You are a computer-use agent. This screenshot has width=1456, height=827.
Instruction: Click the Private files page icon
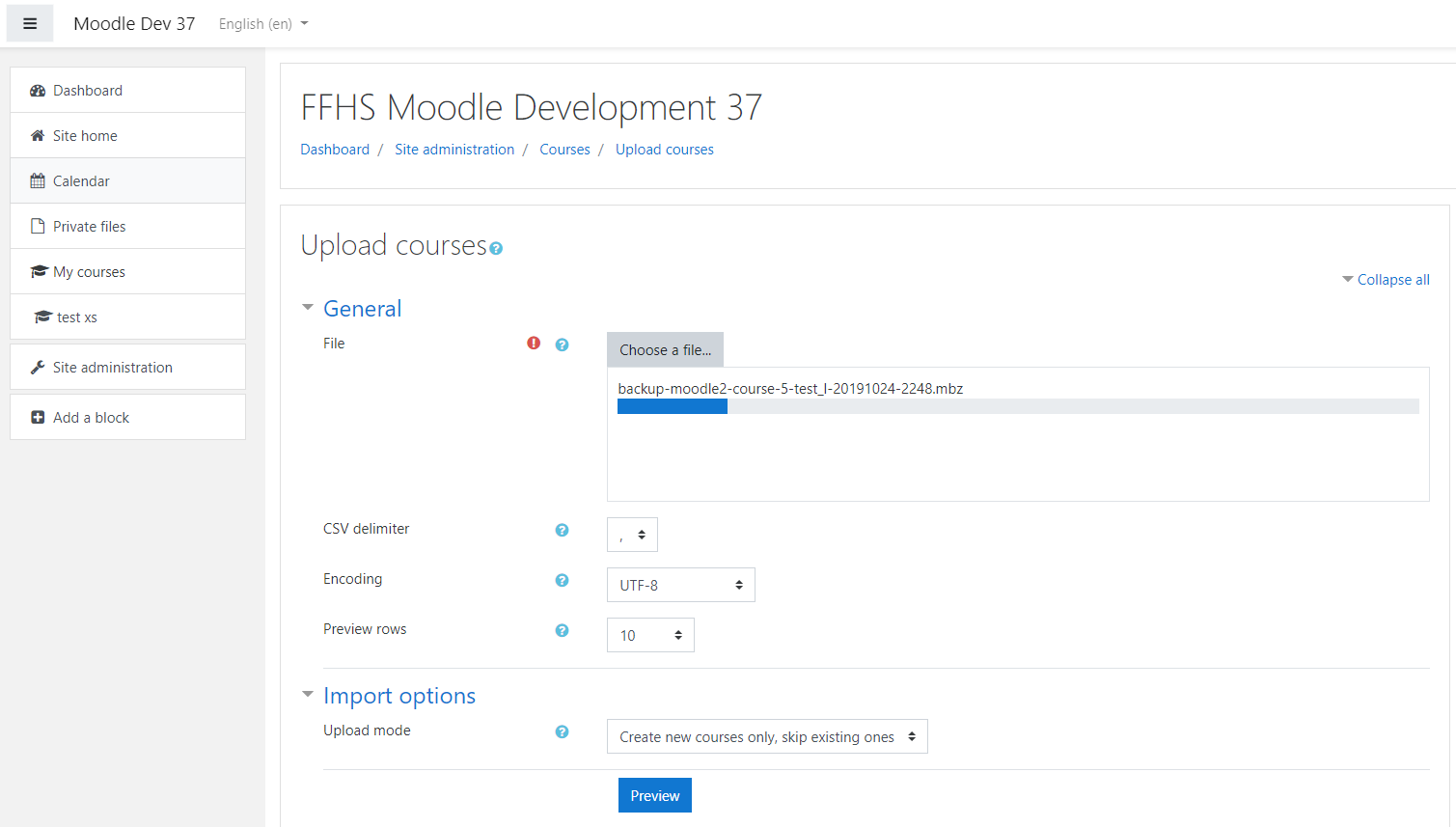(38, 227)
